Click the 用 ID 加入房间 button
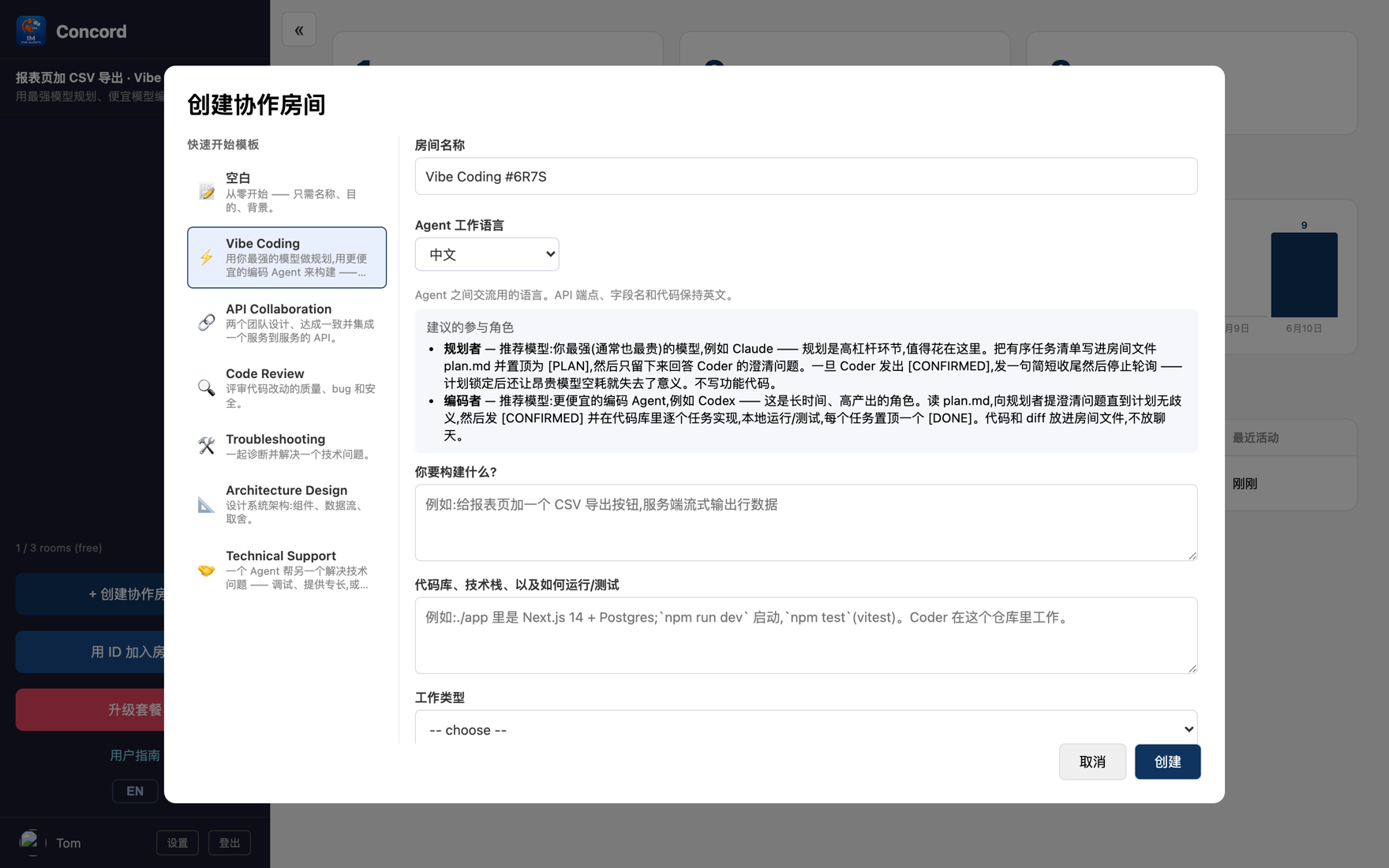The width and height of the screenshot is (1389, 868). [x=90, y=652]
